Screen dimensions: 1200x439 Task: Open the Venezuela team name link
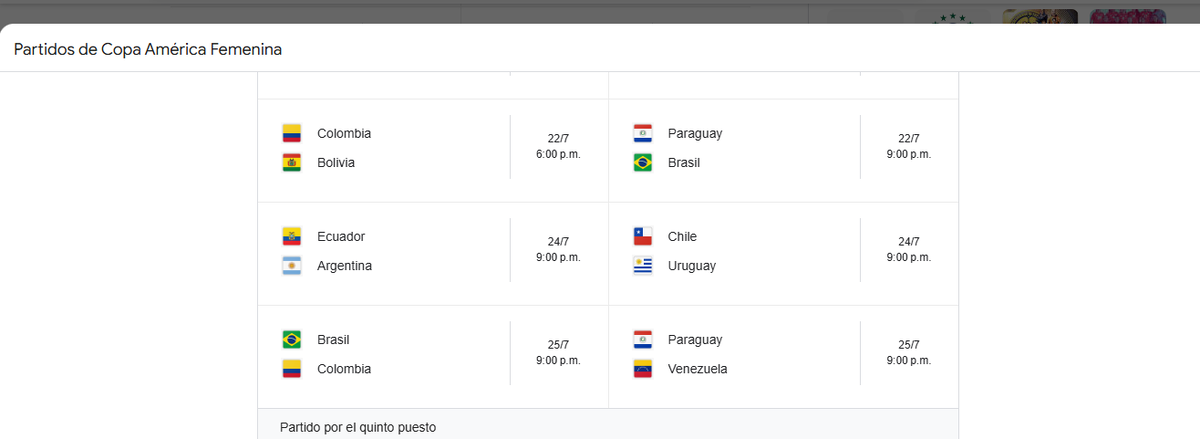(x=698, y=369)
